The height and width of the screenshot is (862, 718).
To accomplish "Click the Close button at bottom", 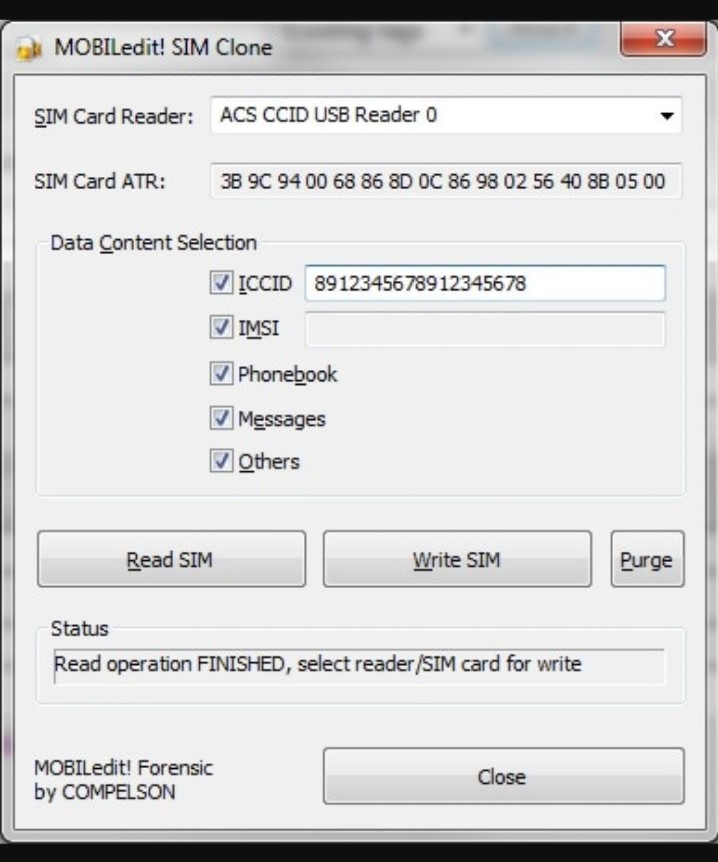I will [504, 776].
